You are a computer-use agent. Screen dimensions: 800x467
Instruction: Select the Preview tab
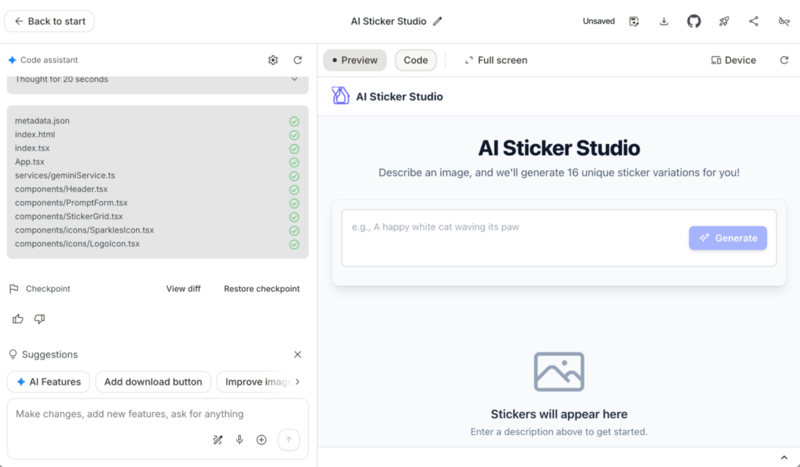tap(355, 60)
